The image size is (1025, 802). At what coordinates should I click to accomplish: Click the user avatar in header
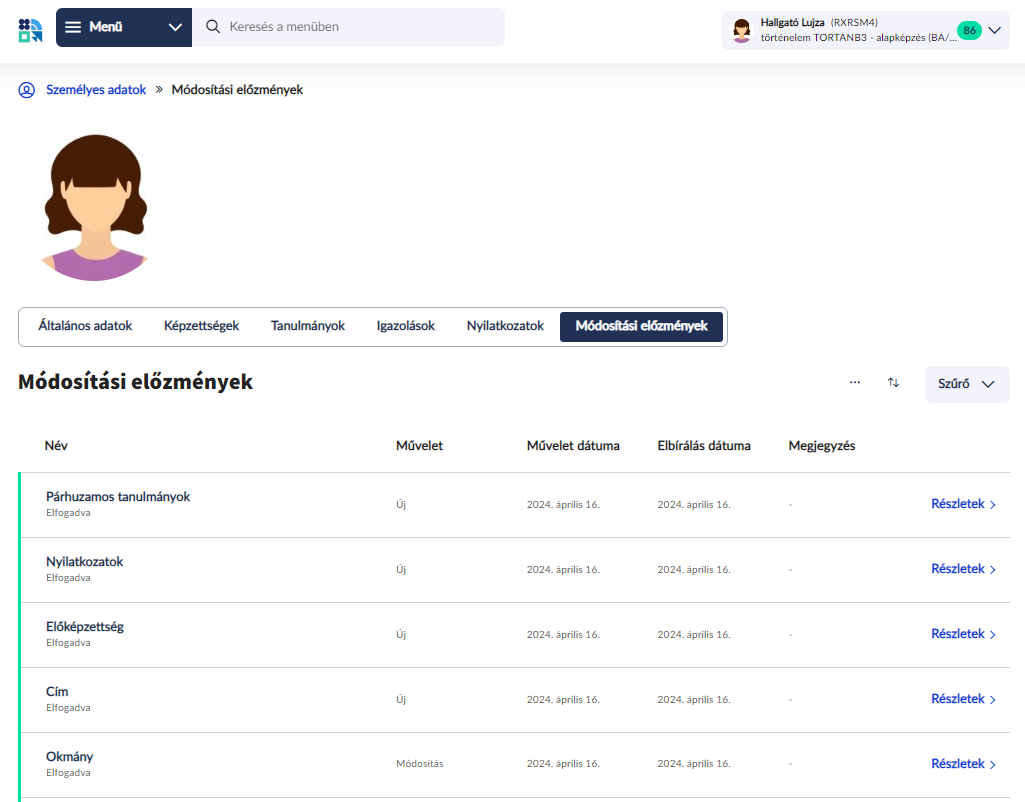(x=741, y=30)
